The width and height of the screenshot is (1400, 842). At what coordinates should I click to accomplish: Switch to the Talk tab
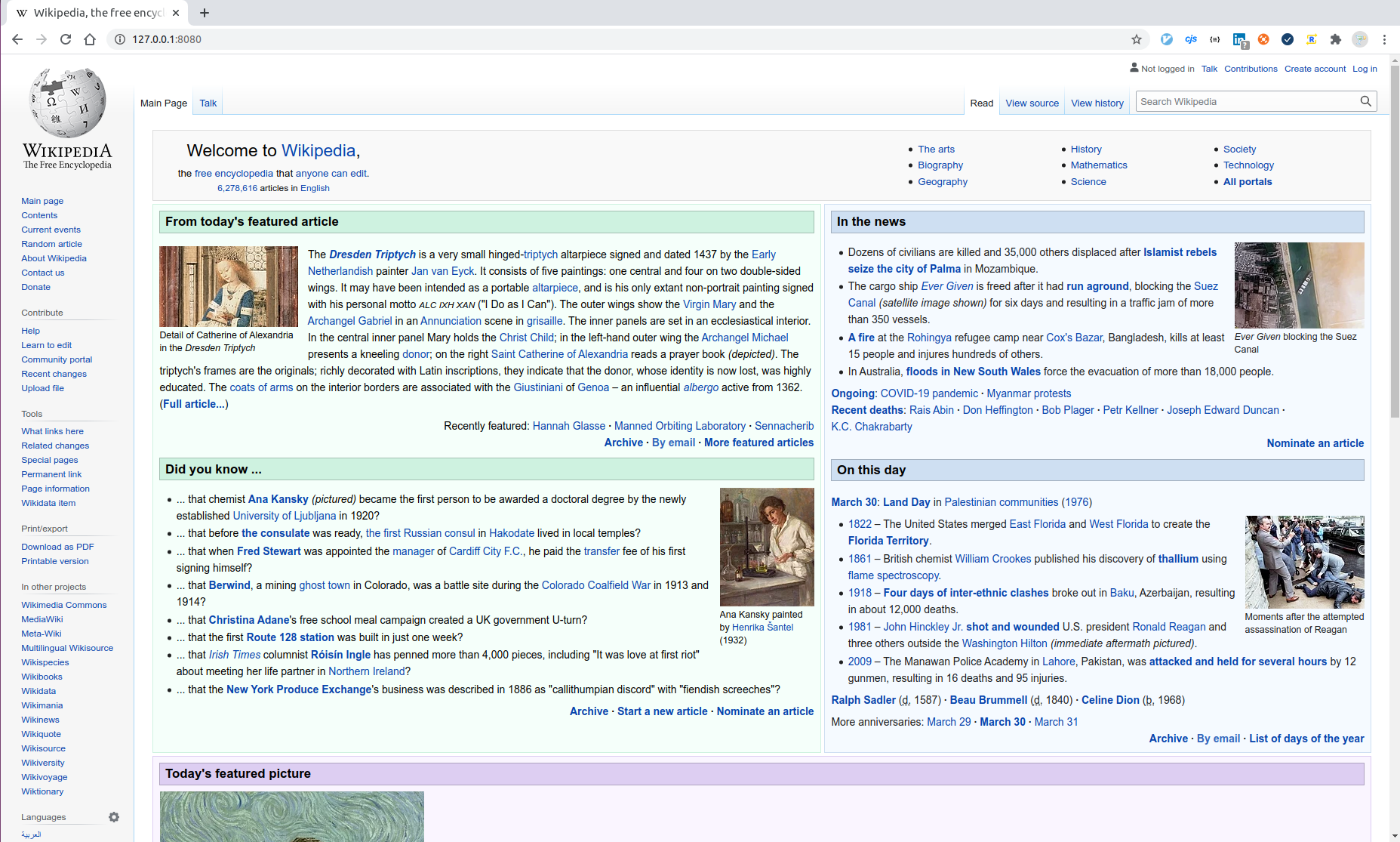(x=208, y=103)
